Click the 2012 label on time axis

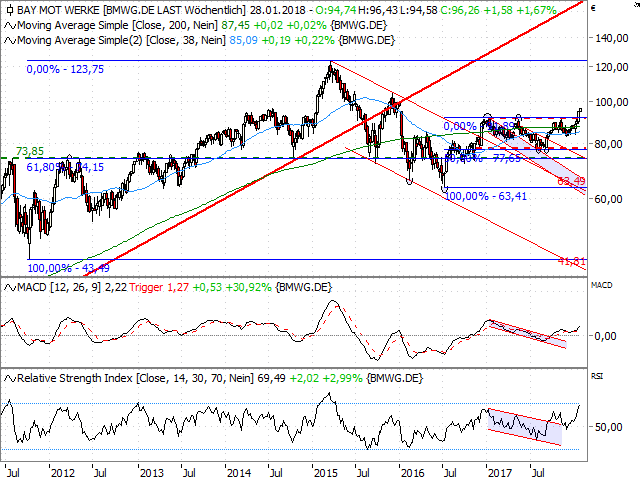[x=63, y=473]
